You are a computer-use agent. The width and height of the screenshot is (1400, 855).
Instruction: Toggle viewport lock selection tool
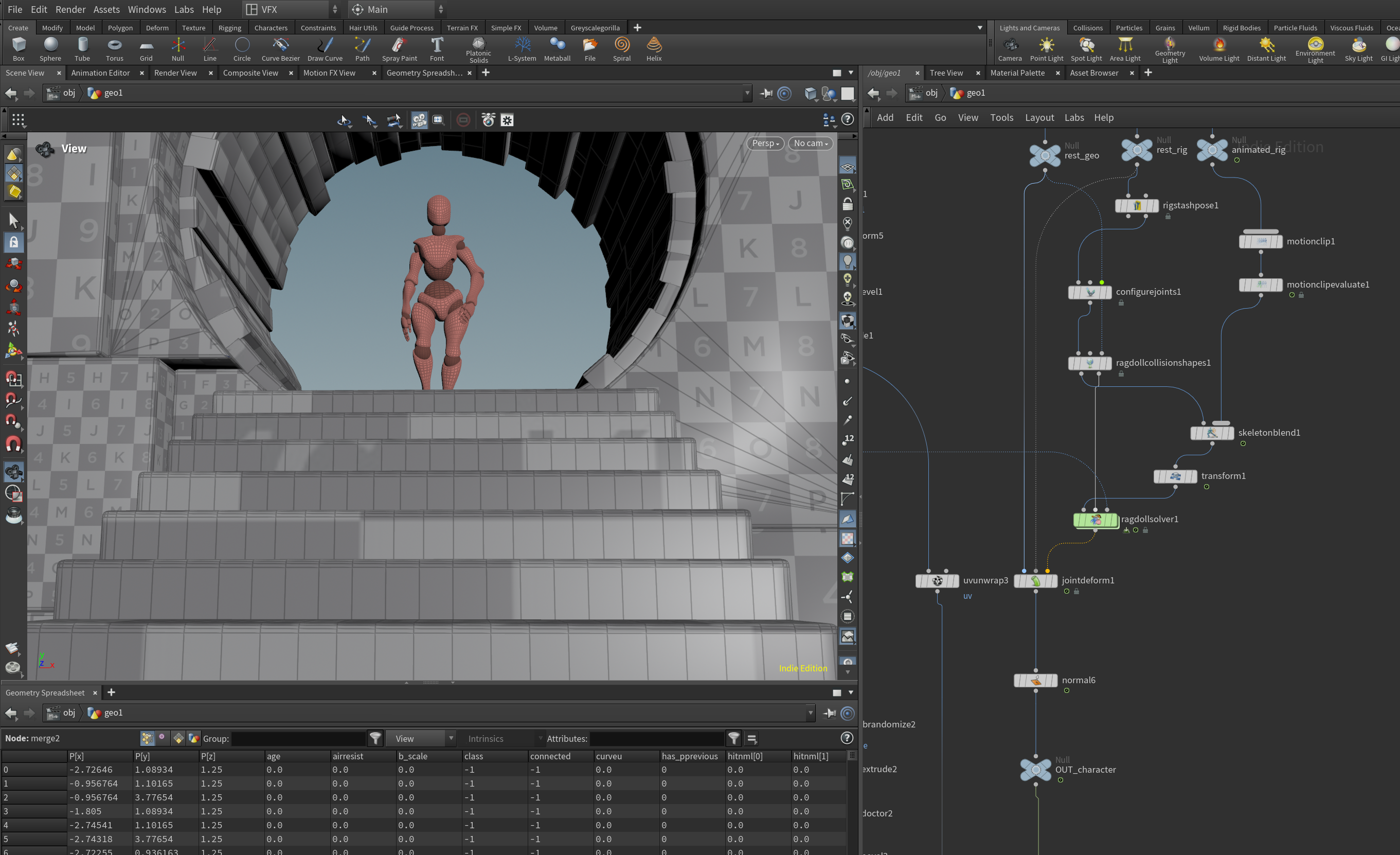pos(14,242)
